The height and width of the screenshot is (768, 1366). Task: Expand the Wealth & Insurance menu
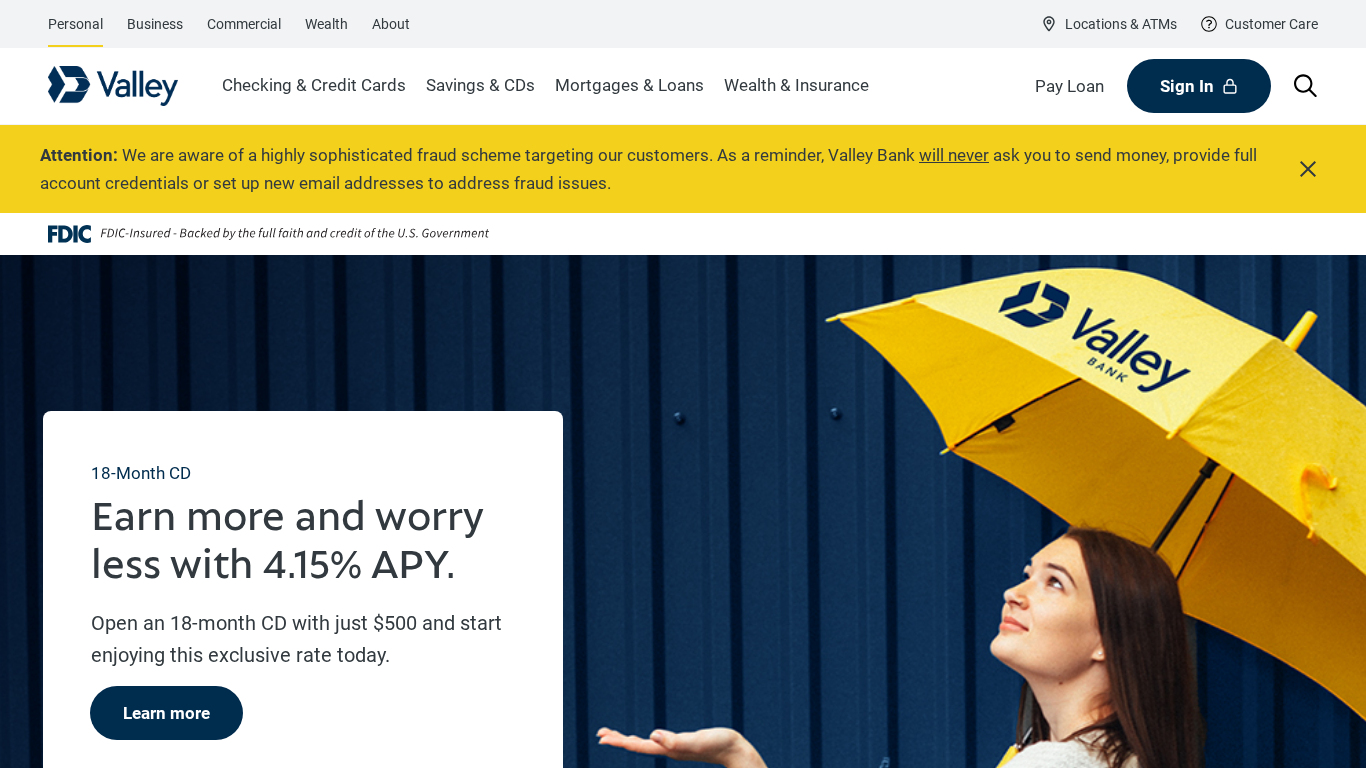click(796, 86)
